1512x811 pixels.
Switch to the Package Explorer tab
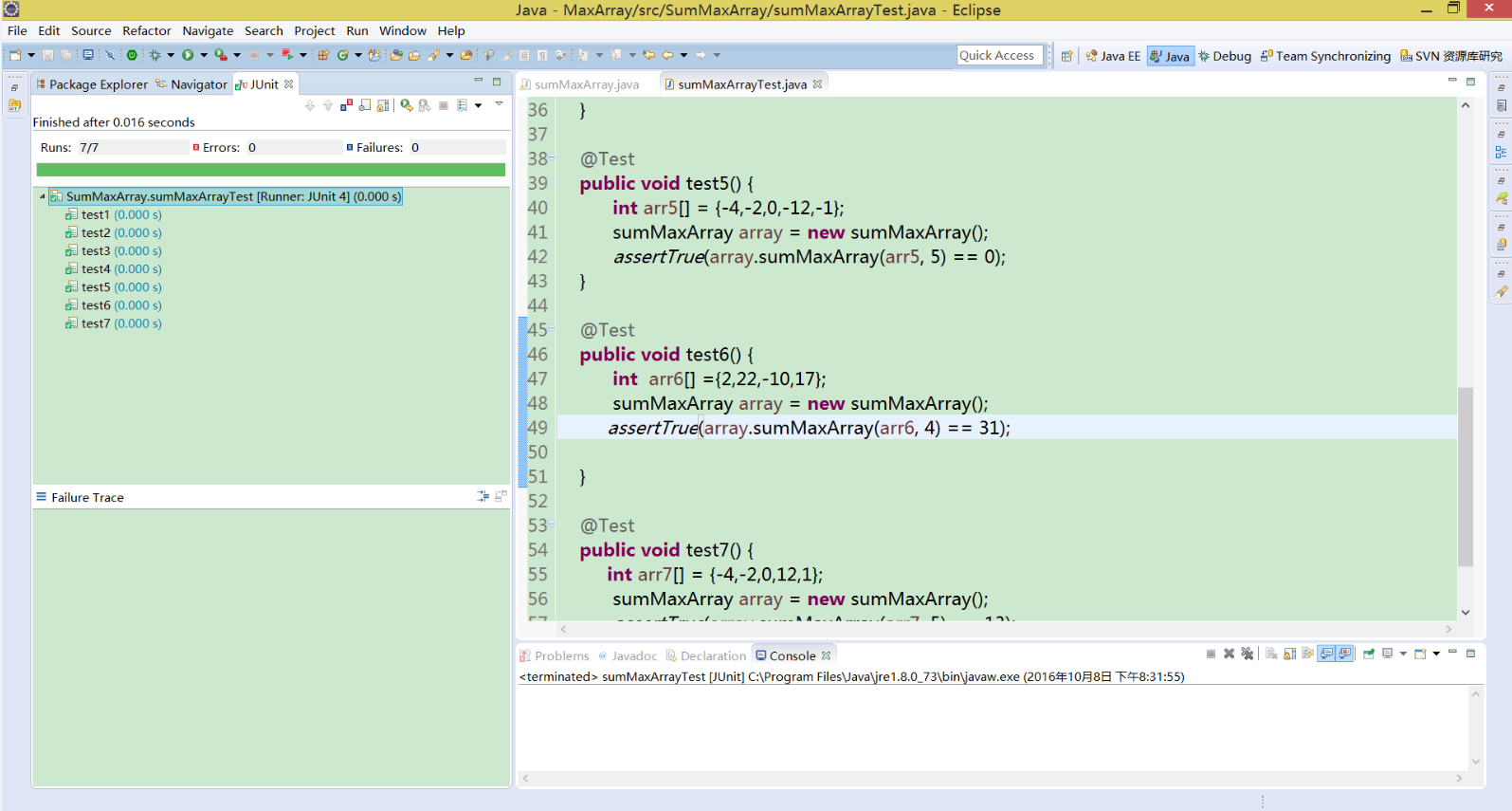92,84
